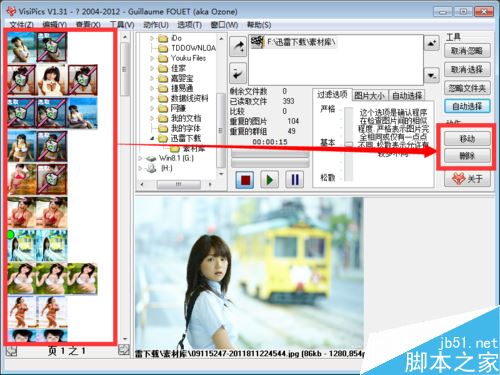The height and width of the screenshot is (375, 500).
Task: Open the 查看(X) menu
Action: coord(88,25)
